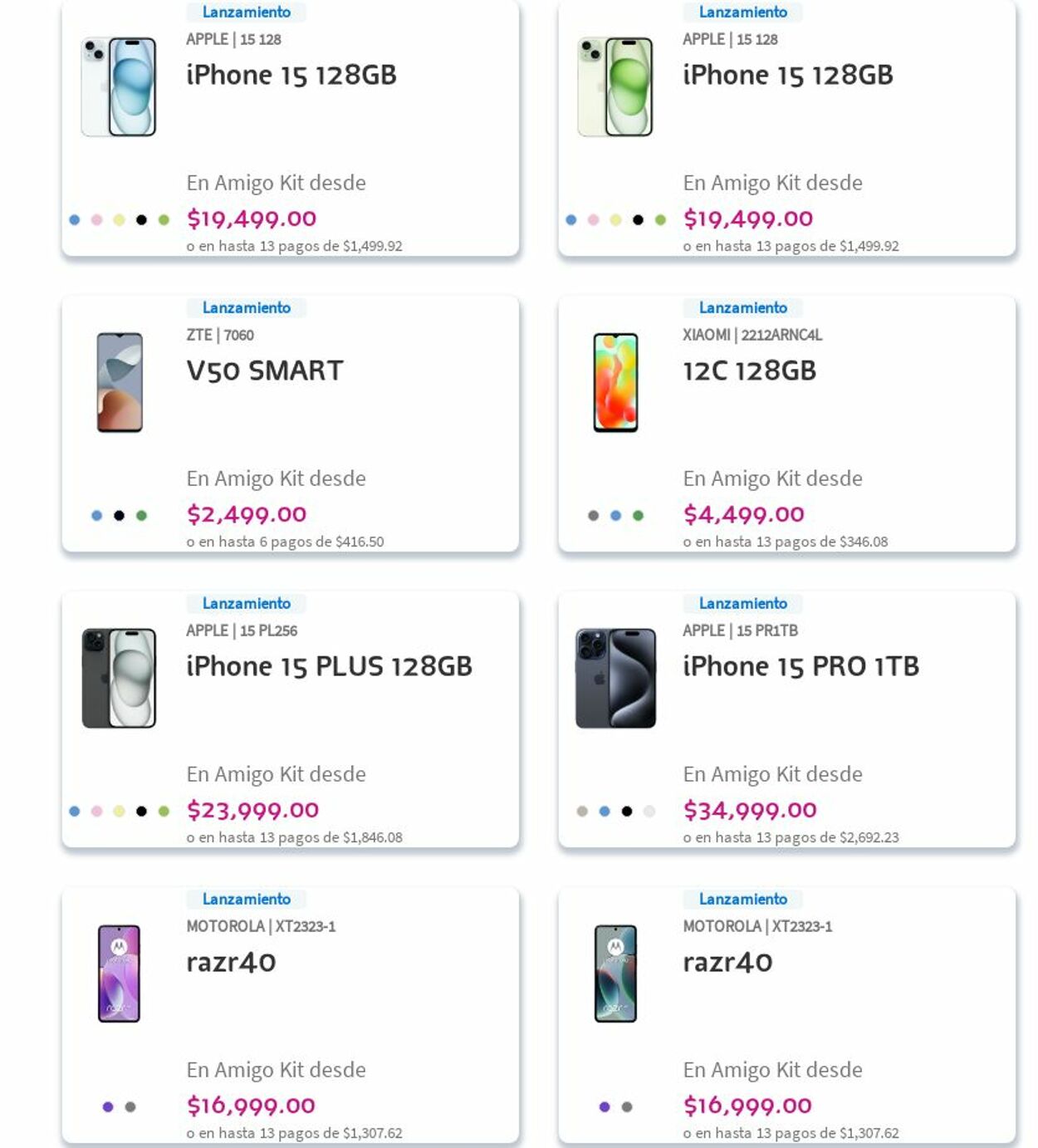Choose the white color option for iPhone 15 PRO 1TB

pyautogui.click(x=647, y=810)
